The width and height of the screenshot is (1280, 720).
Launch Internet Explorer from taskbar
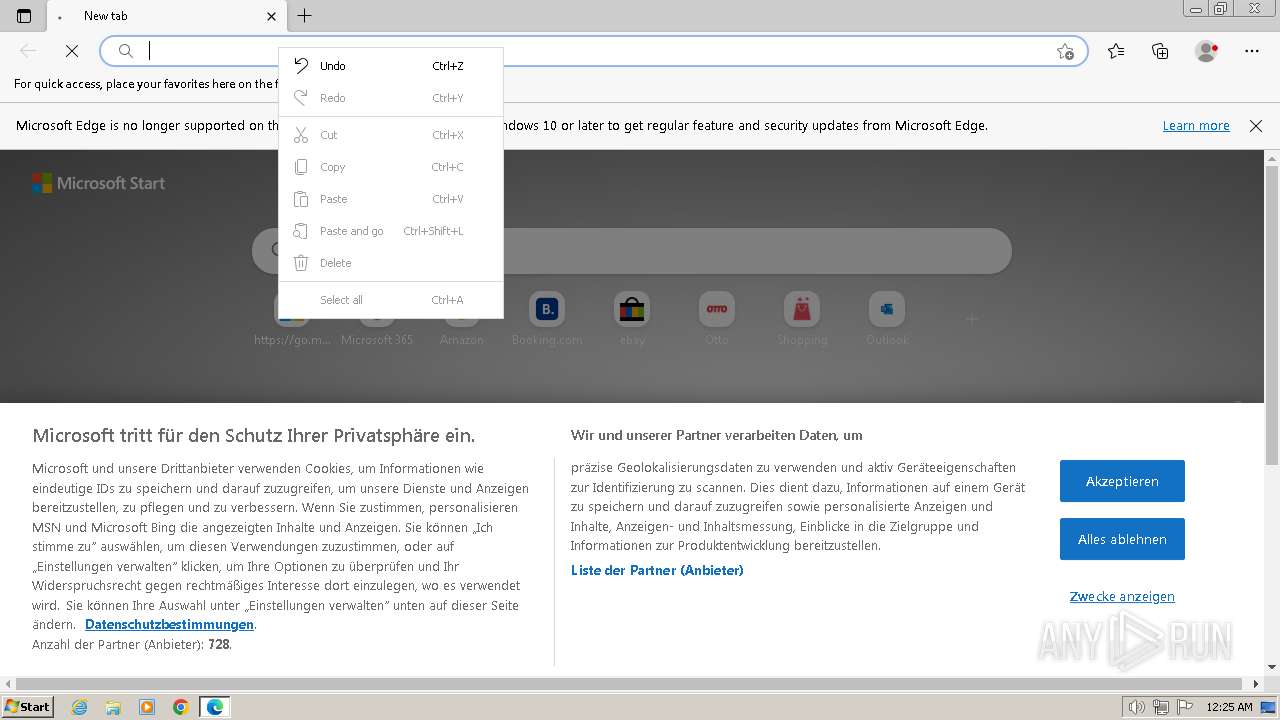click(80, 707)
